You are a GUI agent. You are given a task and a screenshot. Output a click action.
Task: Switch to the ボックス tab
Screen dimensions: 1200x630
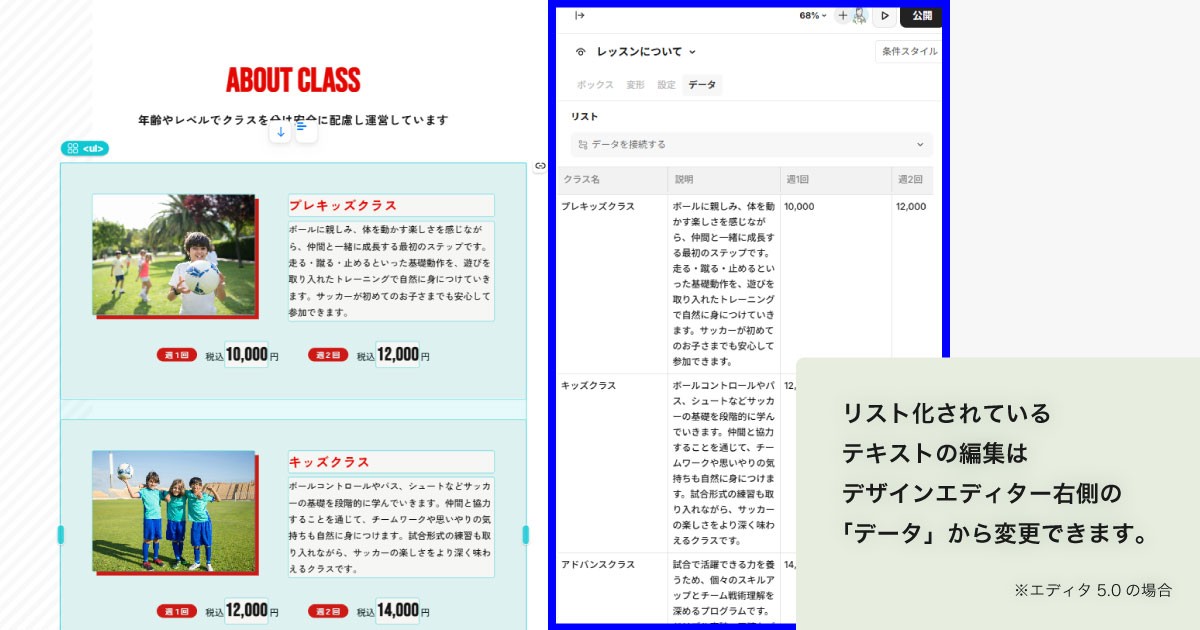pos(595,85)
